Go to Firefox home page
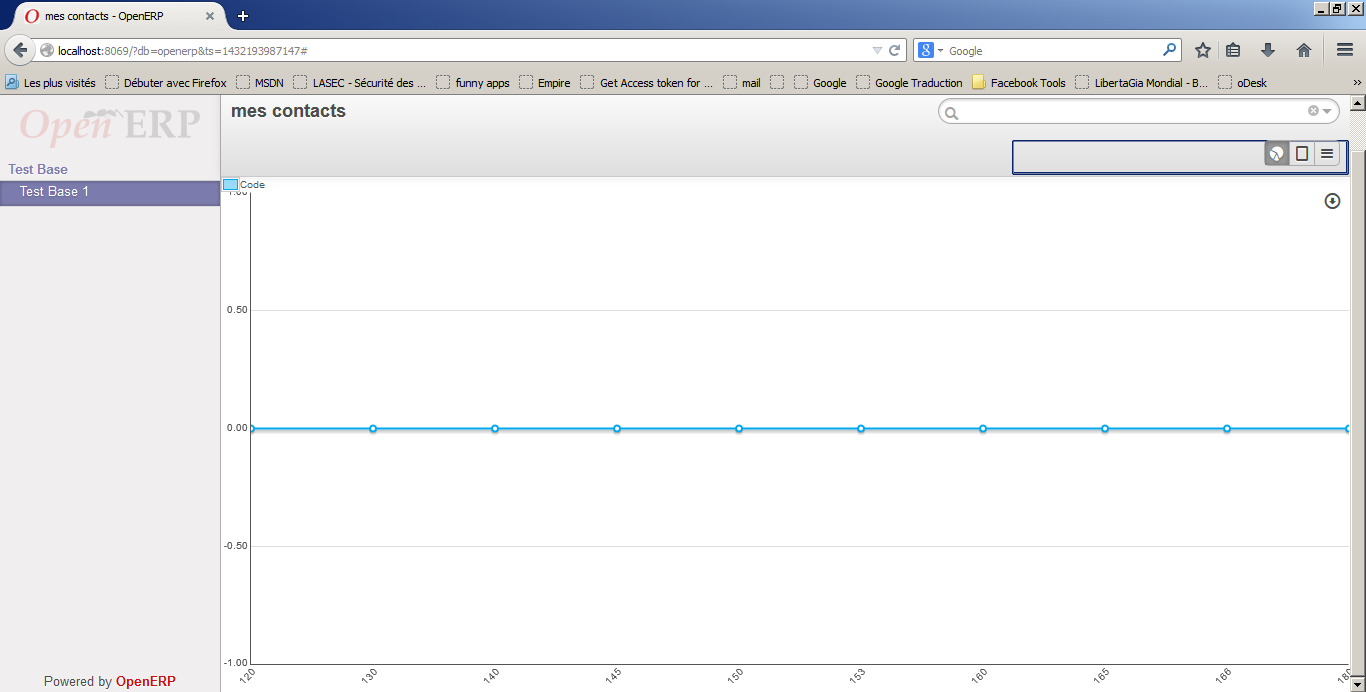The image size is (1366, 692). click(x=1304, y=50)
